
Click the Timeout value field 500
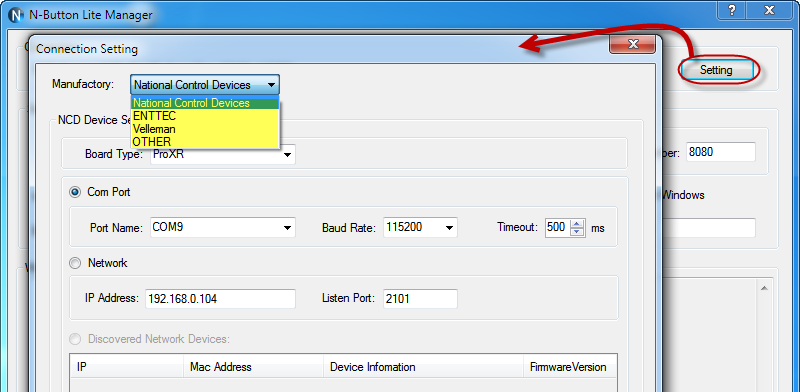tap(557, 227)
